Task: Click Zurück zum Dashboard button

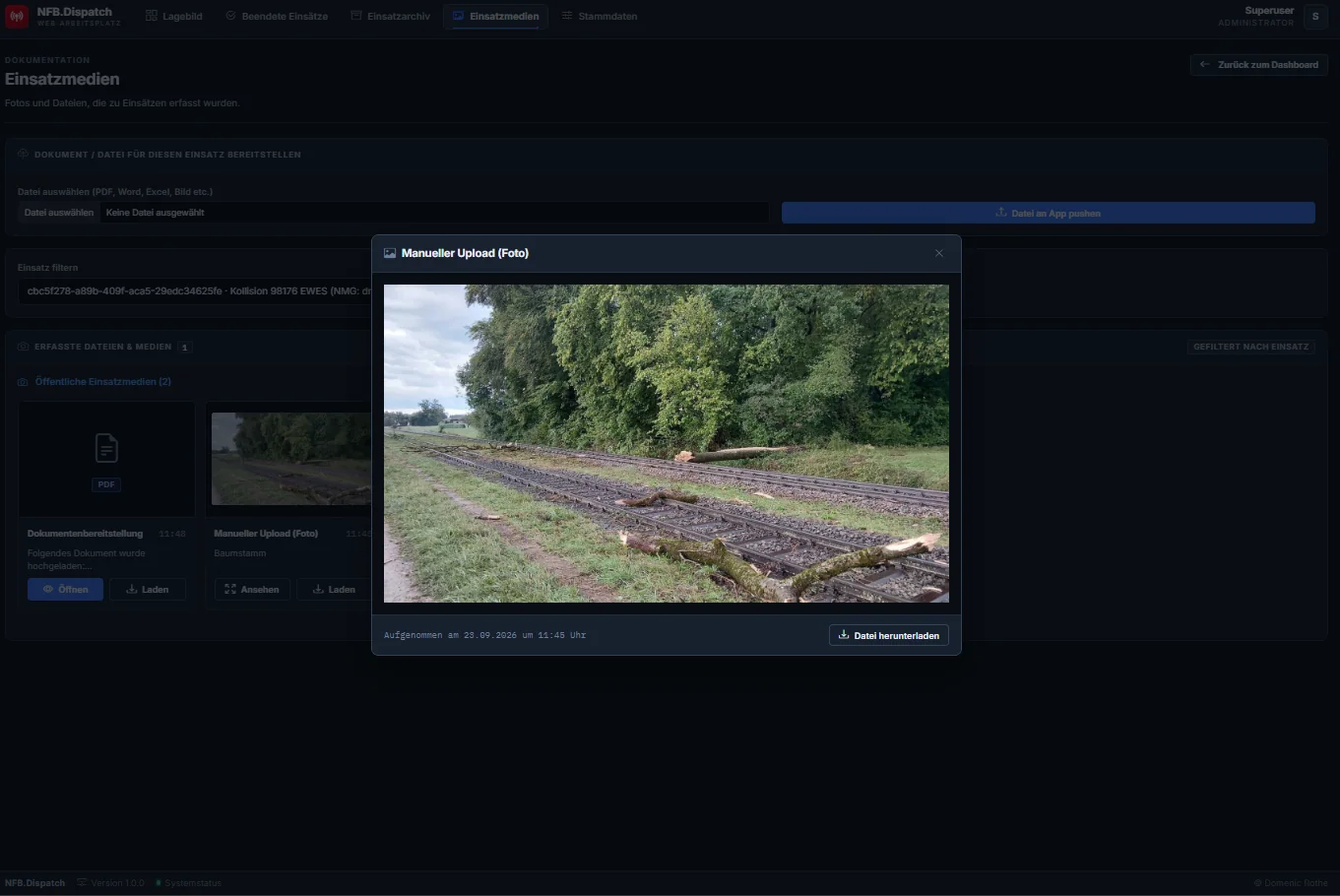Action: (1259, 65)
